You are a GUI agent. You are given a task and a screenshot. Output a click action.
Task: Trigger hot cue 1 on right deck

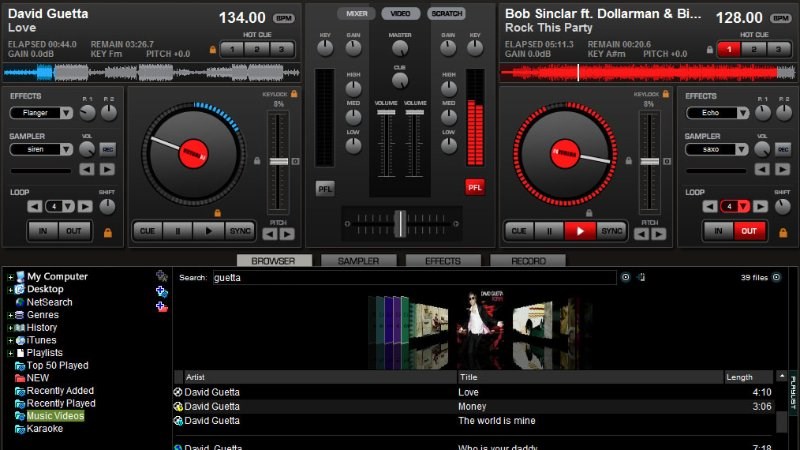tap(729, 49)
